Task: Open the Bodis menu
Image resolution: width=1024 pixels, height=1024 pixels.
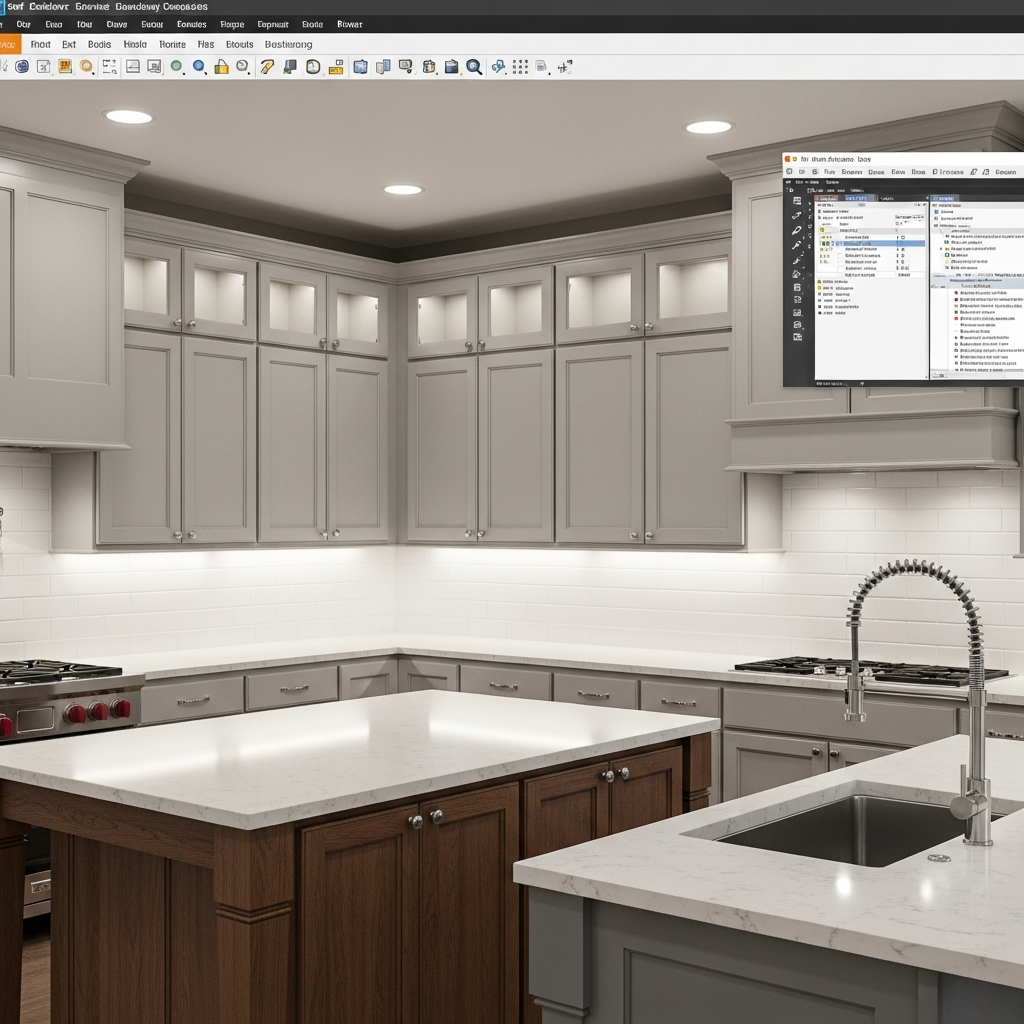Action: point(99,44)
